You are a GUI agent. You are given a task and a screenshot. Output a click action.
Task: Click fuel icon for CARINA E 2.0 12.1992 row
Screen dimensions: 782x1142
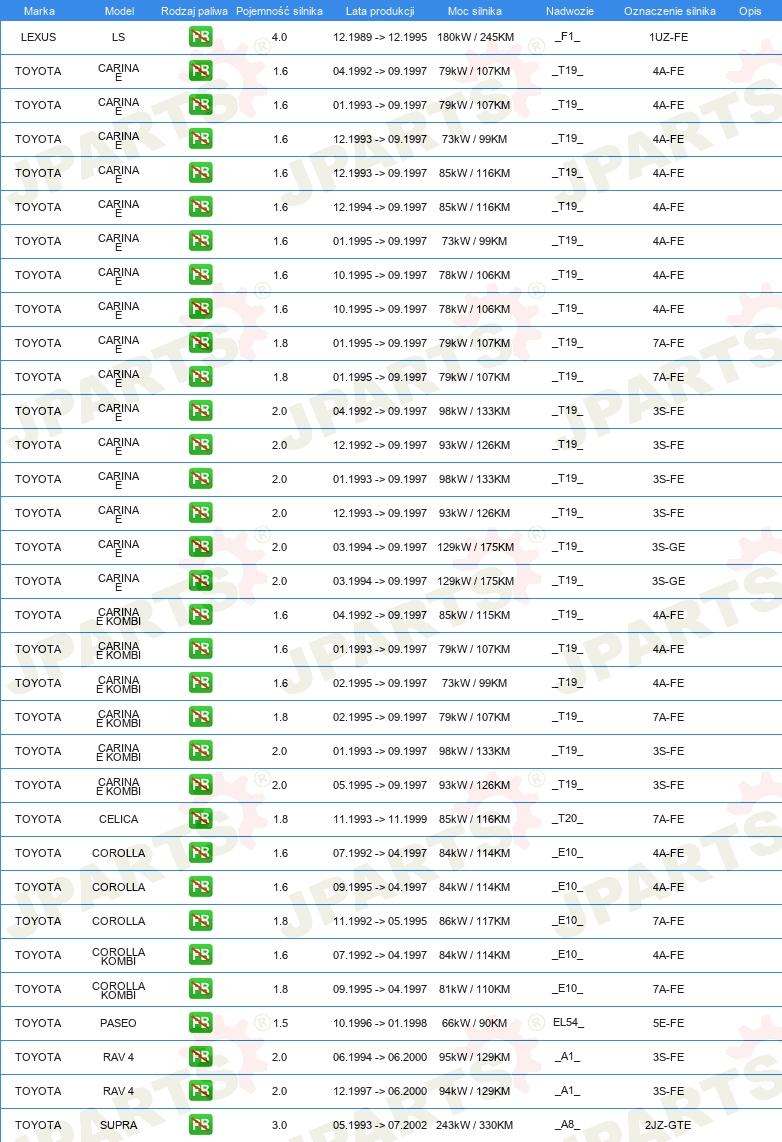pos(200,444)
